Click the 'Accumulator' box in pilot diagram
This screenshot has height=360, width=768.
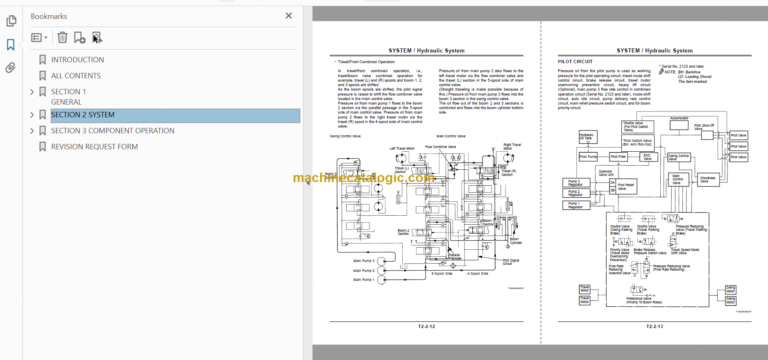point(679,124)
